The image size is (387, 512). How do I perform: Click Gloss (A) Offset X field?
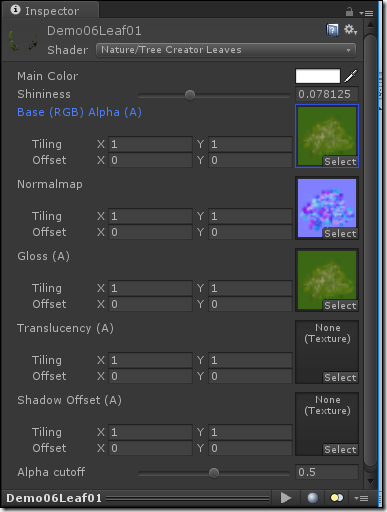tap(150, 304)
